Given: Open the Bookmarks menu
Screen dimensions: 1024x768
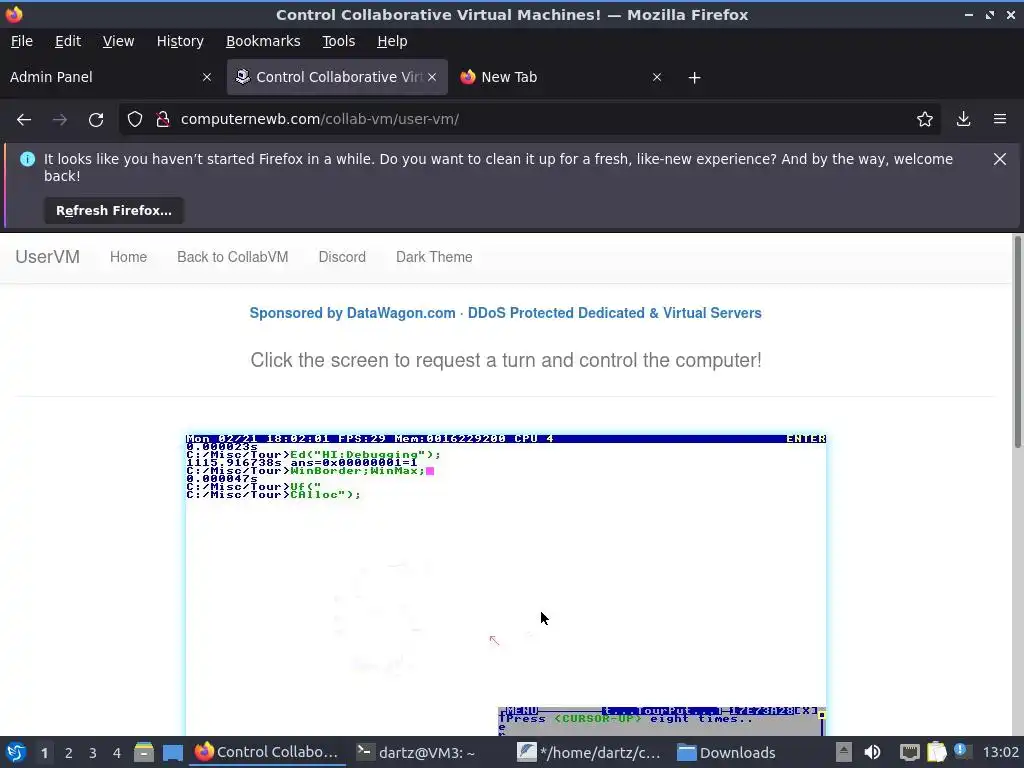Looking at the screenshot, I should (263, 41).
